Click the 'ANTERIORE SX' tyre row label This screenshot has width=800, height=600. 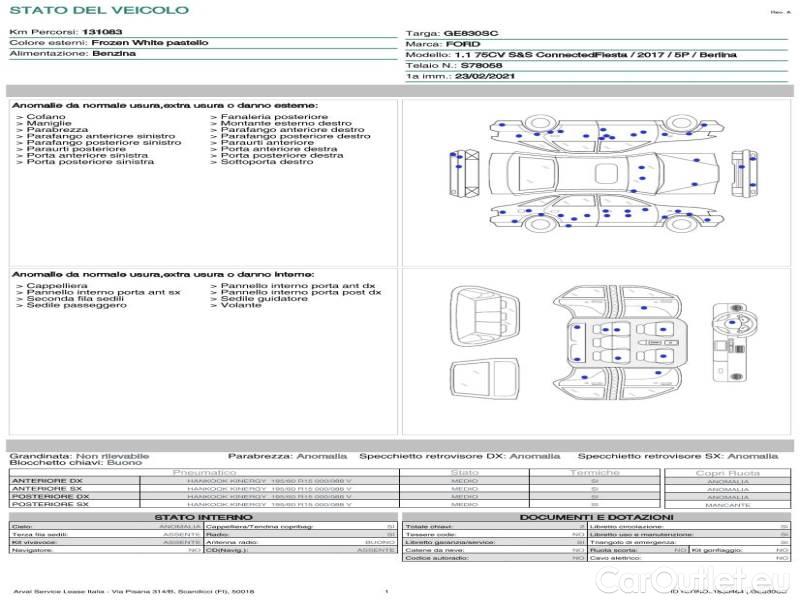[x=47, y=489]
